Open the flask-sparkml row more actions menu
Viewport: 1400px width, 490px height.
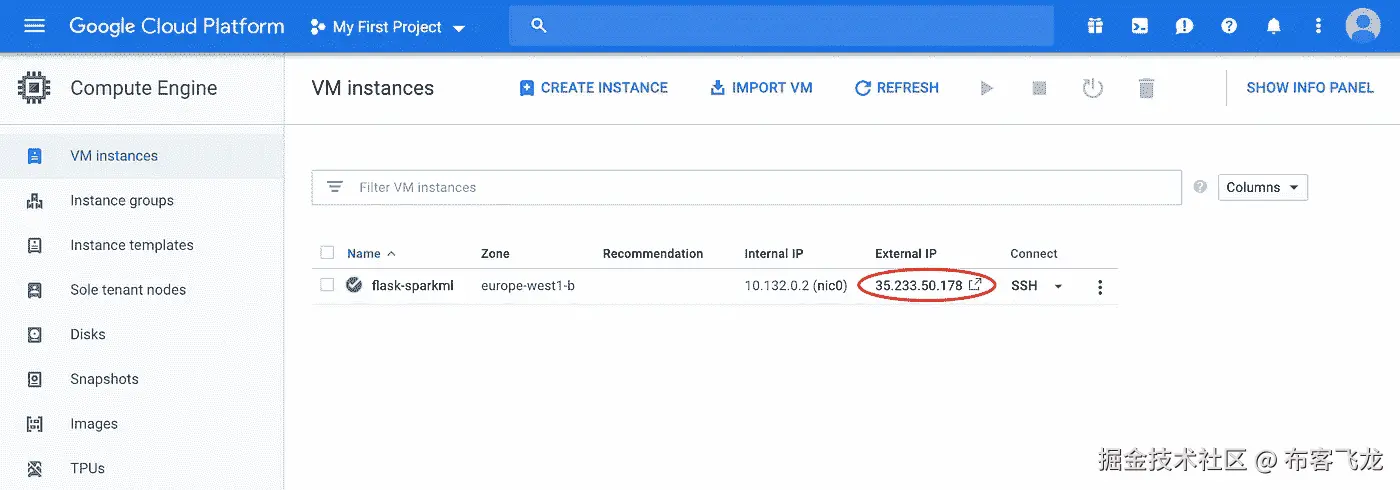point(1100,287)
